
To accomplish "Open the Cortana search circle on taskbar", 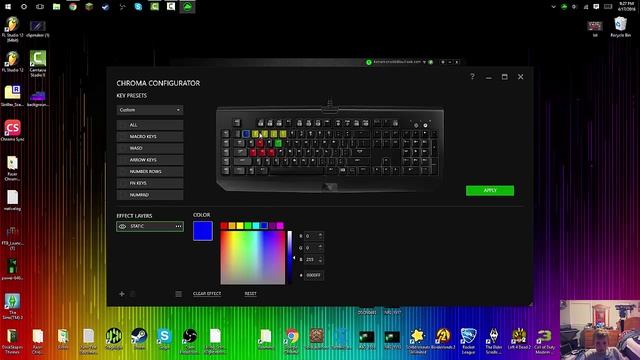I will point(24,7).
